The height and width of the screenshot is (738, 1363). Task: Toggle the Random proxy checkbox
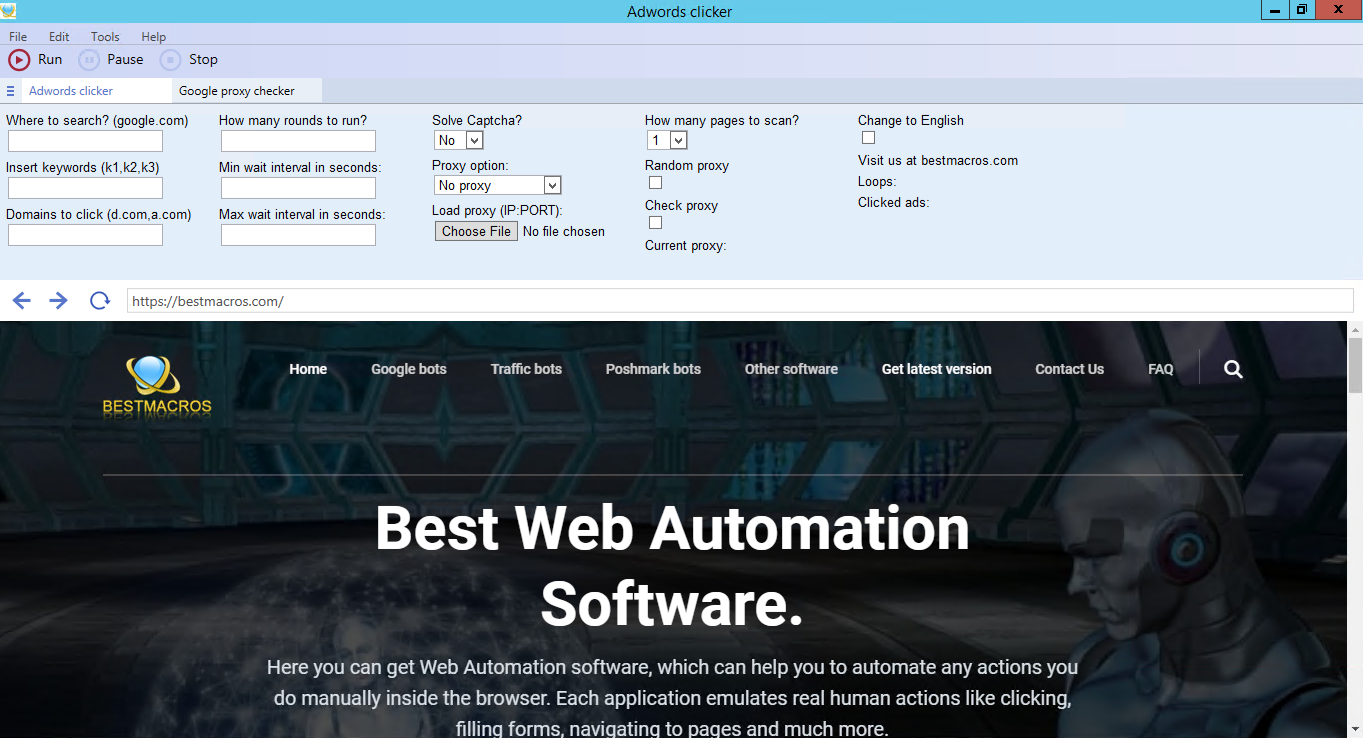655,183
